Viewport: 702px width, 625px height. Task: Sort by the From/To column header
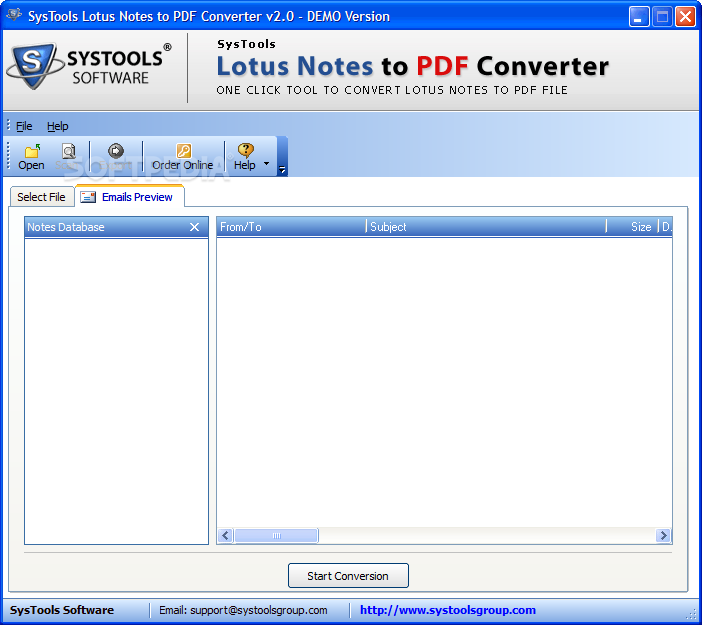292,227
